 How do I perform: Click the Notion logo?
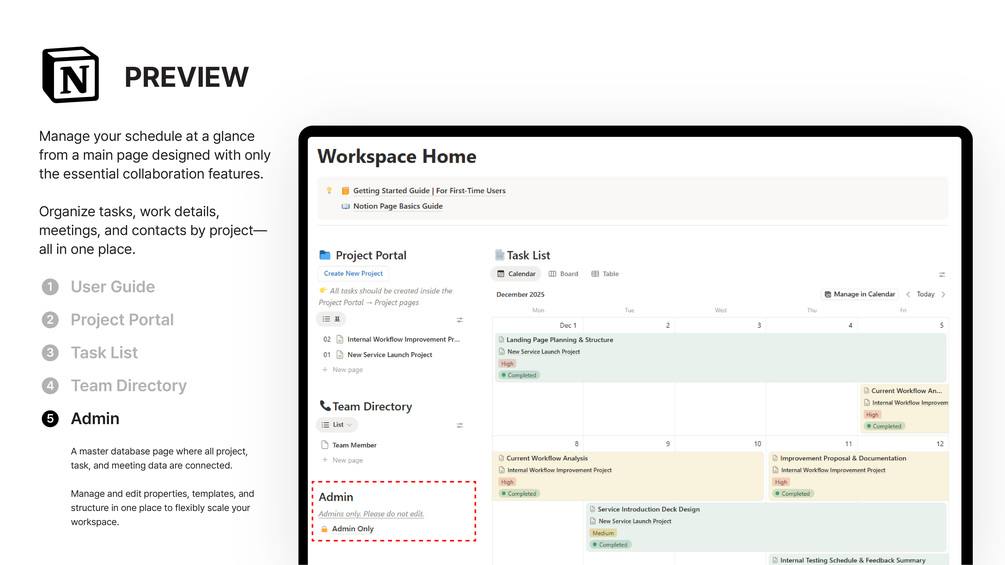coord(71,74)
